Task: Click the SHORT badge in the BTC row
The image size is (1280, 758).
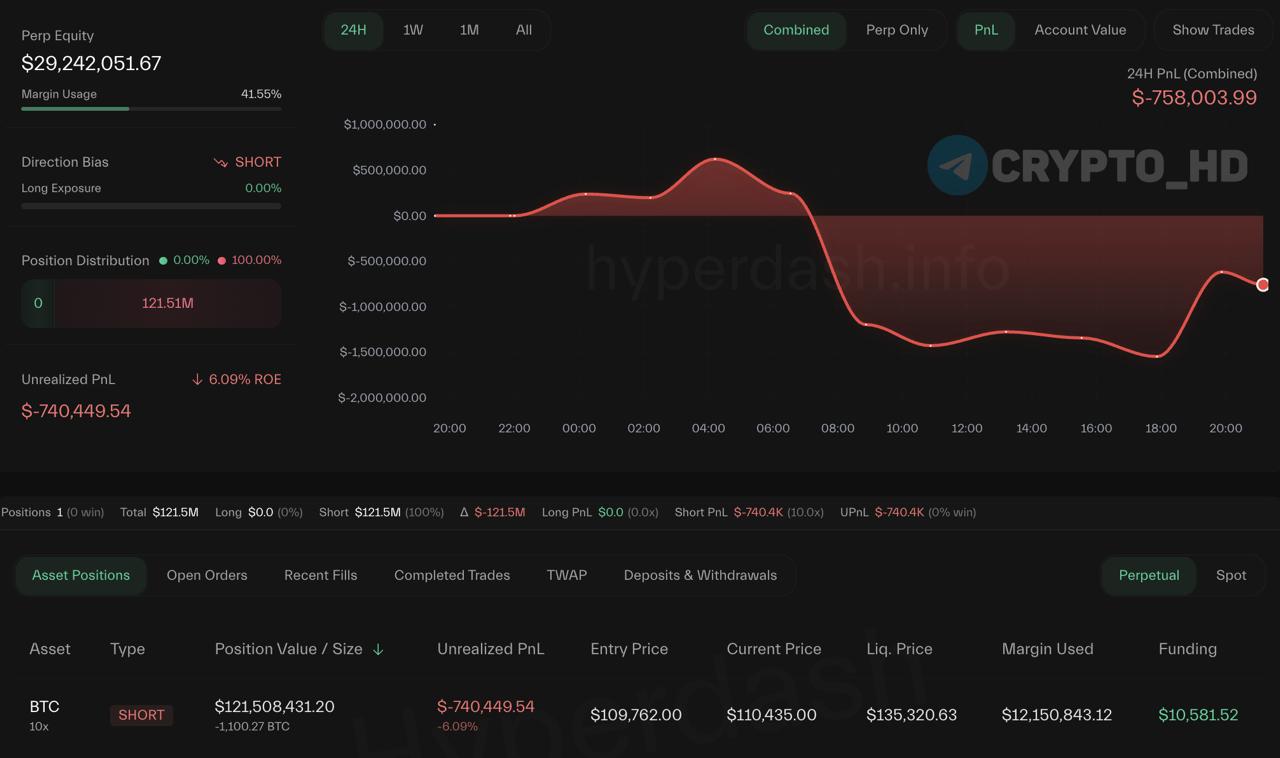Action: (141, 715)
